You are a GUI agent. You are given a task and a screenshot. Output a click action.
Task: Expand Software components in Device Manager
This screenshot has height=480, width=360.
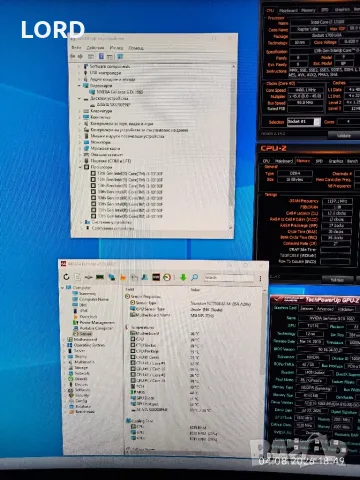pyautogui.click(x=79, y=66)
